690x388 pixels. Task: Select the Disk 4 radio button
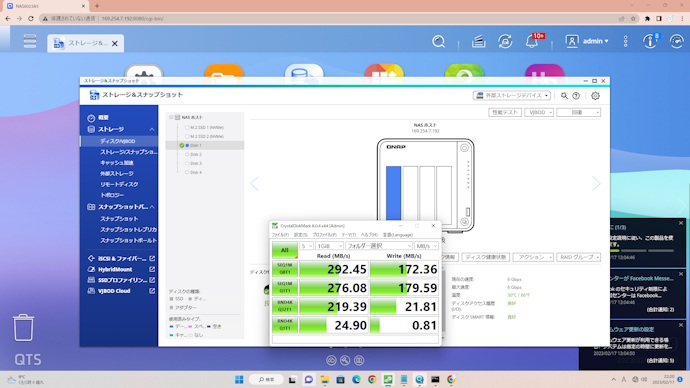point(187,172)
